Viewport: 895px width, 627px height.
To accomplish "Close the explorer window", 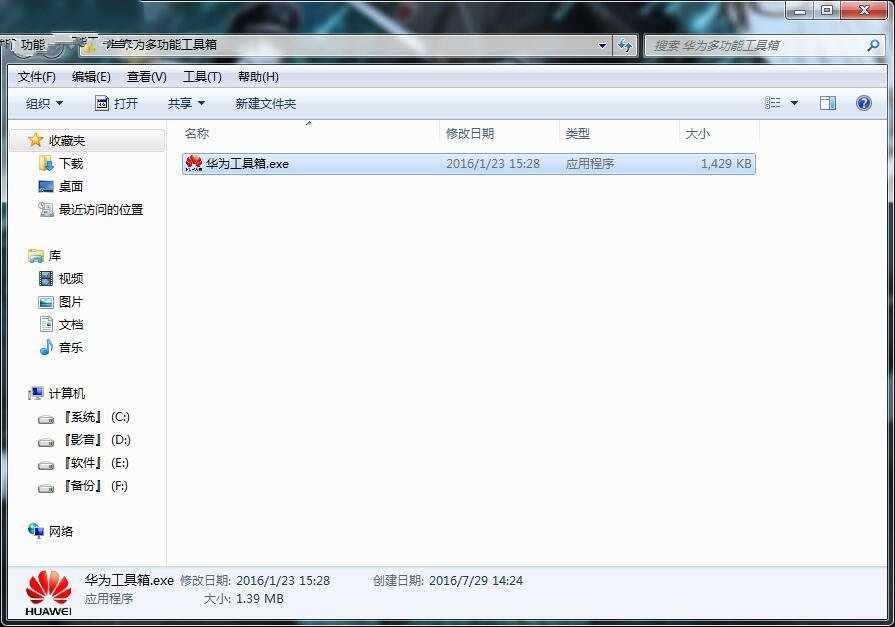I will pyautogui.click(x=864, y=10).
